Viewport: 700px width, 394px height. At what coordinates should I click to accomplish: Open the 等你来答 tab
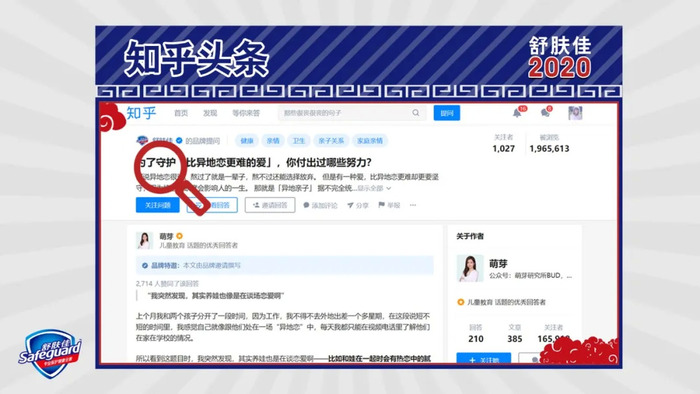(246, 113)
